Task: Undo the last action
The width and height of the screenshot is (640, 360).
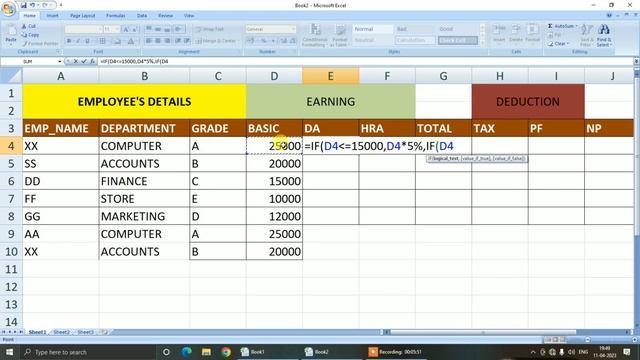Action: click(32, 5)
